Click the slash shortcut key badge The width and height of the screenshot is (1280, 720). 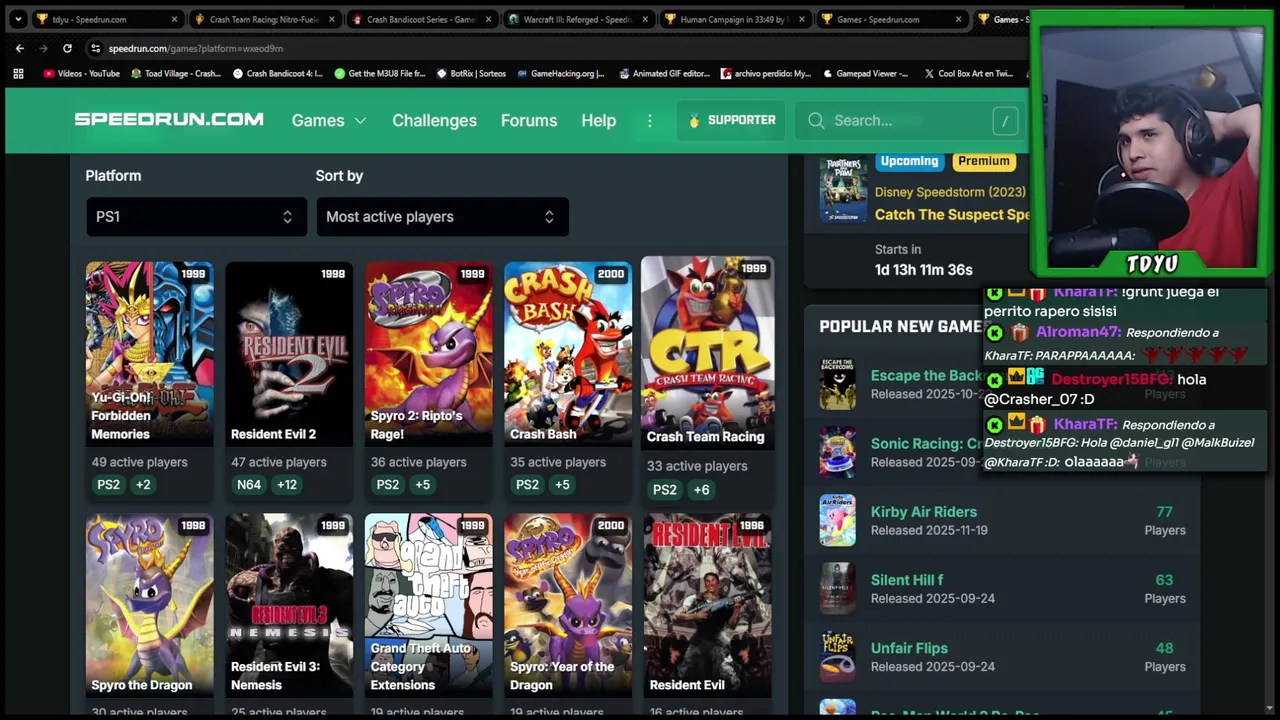coord(1004,120)
